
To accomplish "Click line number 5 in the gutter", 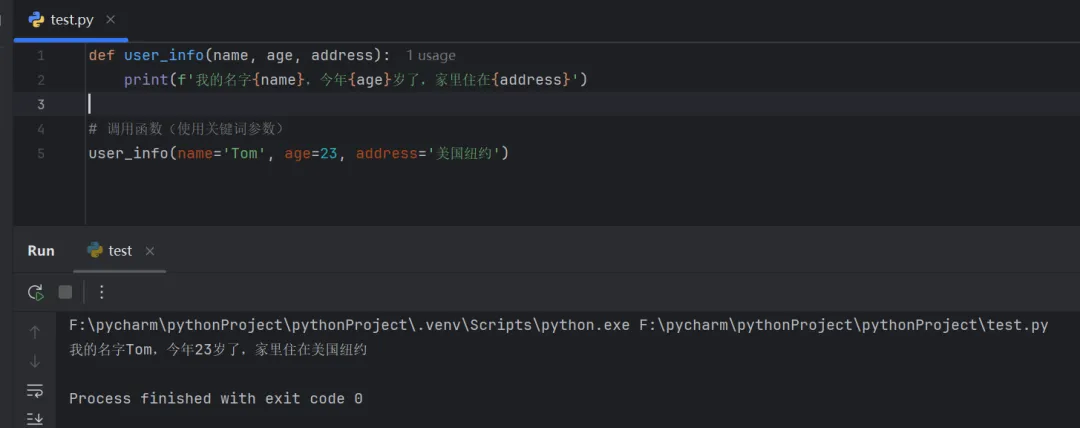I will point(41,153).
